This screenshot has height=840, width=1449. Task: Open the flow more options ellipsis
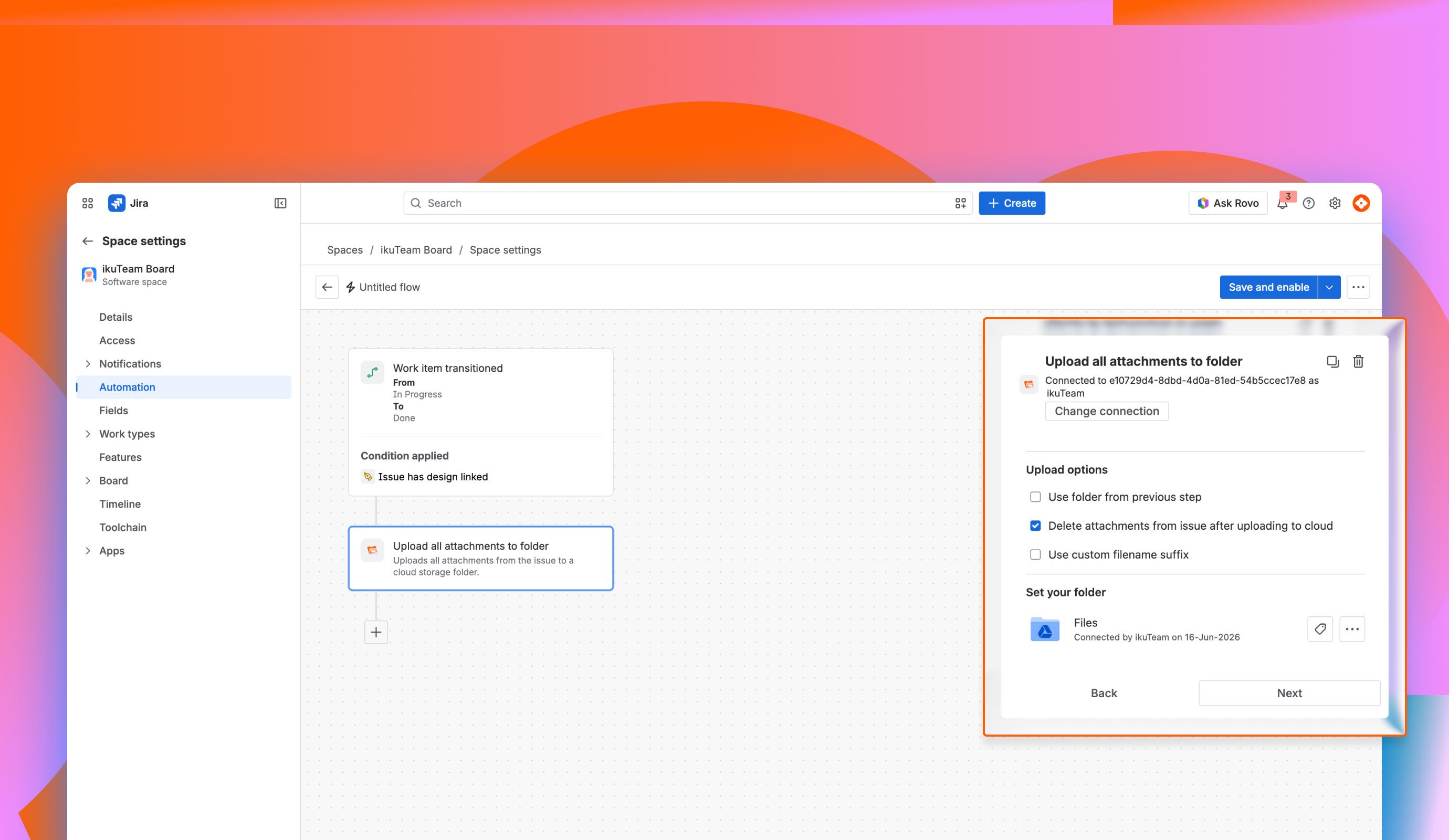click(x=1358, y=287)
